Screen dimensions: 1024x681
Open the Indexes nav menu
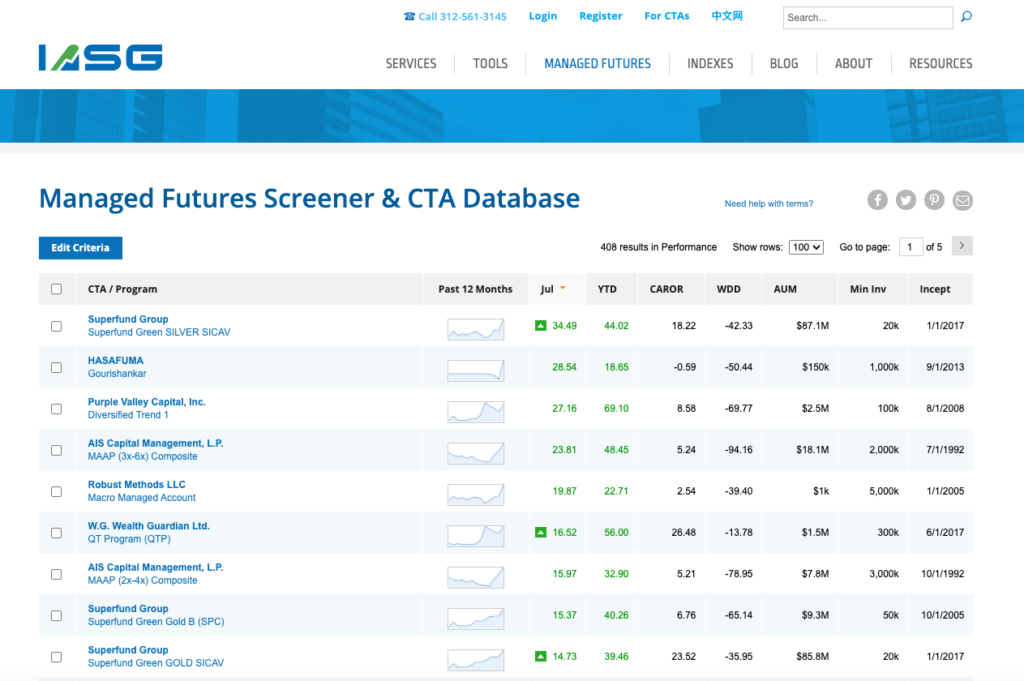coord(710,63)
